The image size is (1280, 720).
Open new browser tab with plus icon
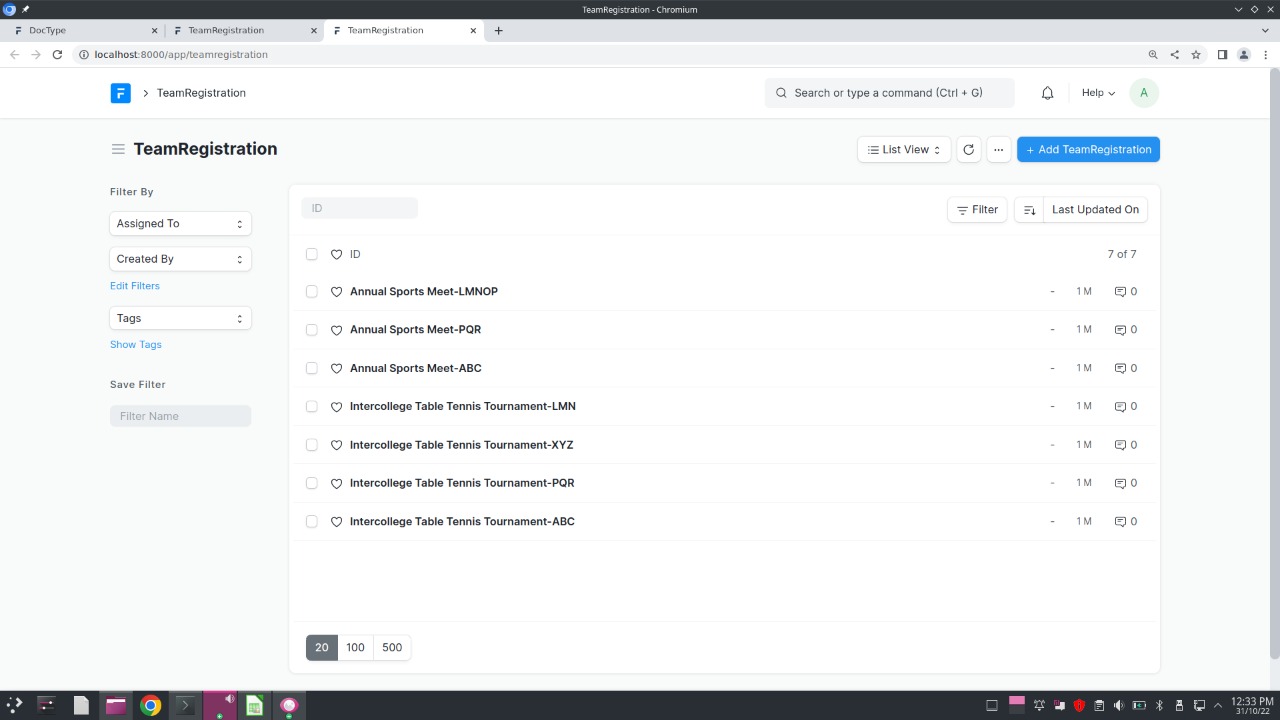pos(498,30)
